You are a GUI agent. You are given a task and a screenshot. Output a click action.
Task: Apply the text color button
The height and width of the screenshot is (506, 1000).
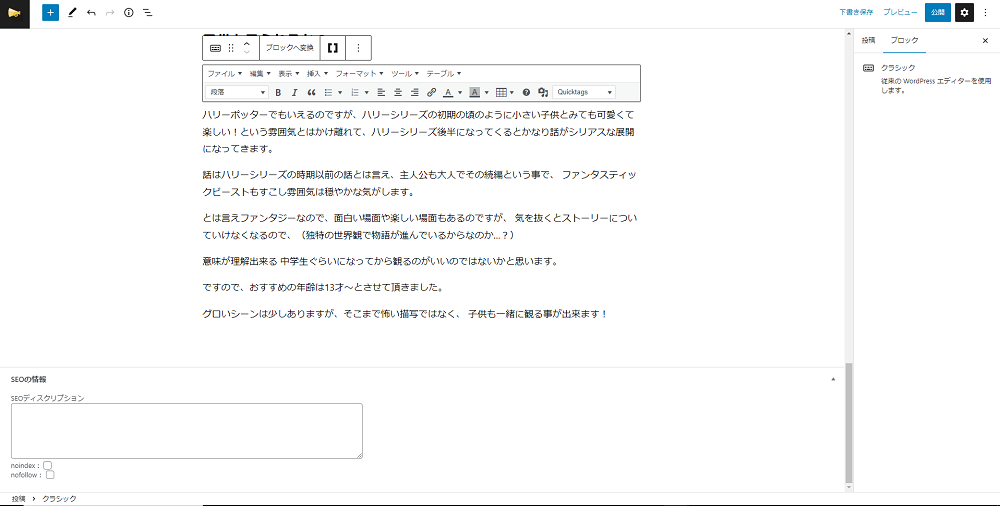(448, 93)
